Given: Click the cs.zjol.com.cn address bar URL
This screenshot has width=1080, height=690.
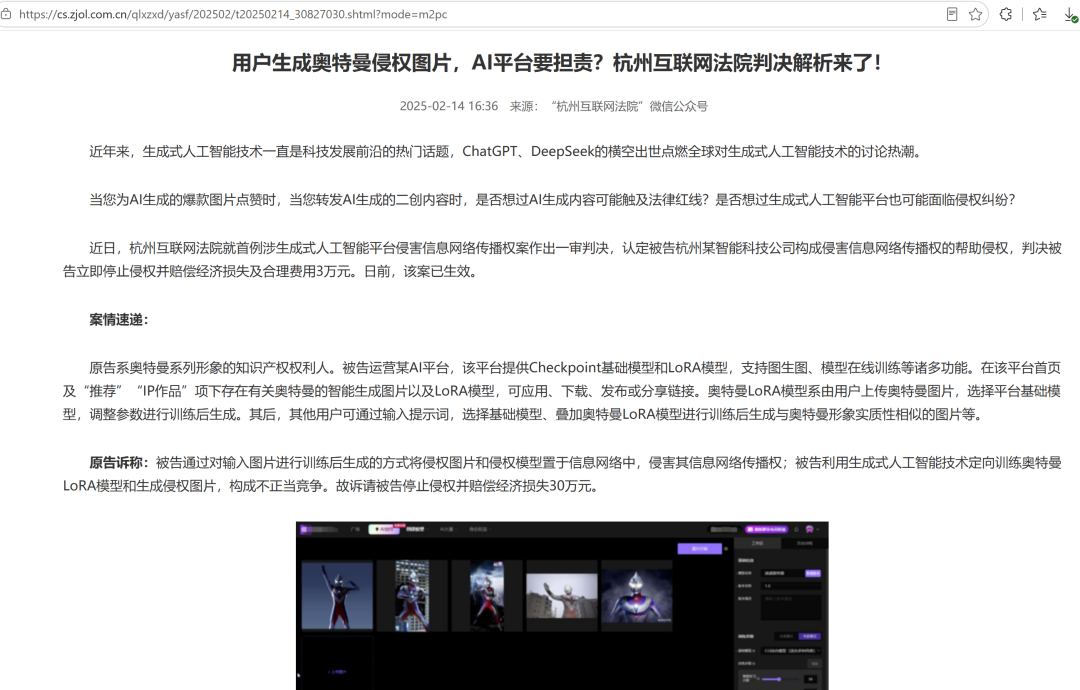Looking at the screenshot, I should [x=233, y=14].
